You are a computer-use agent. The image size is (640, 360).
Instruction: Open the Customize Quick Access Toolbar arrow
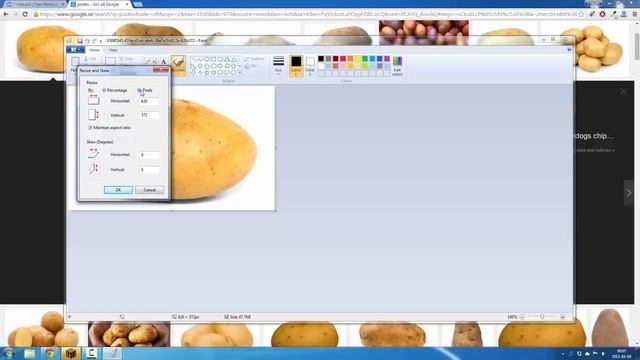pyautogui.click(x=101, y=41)
